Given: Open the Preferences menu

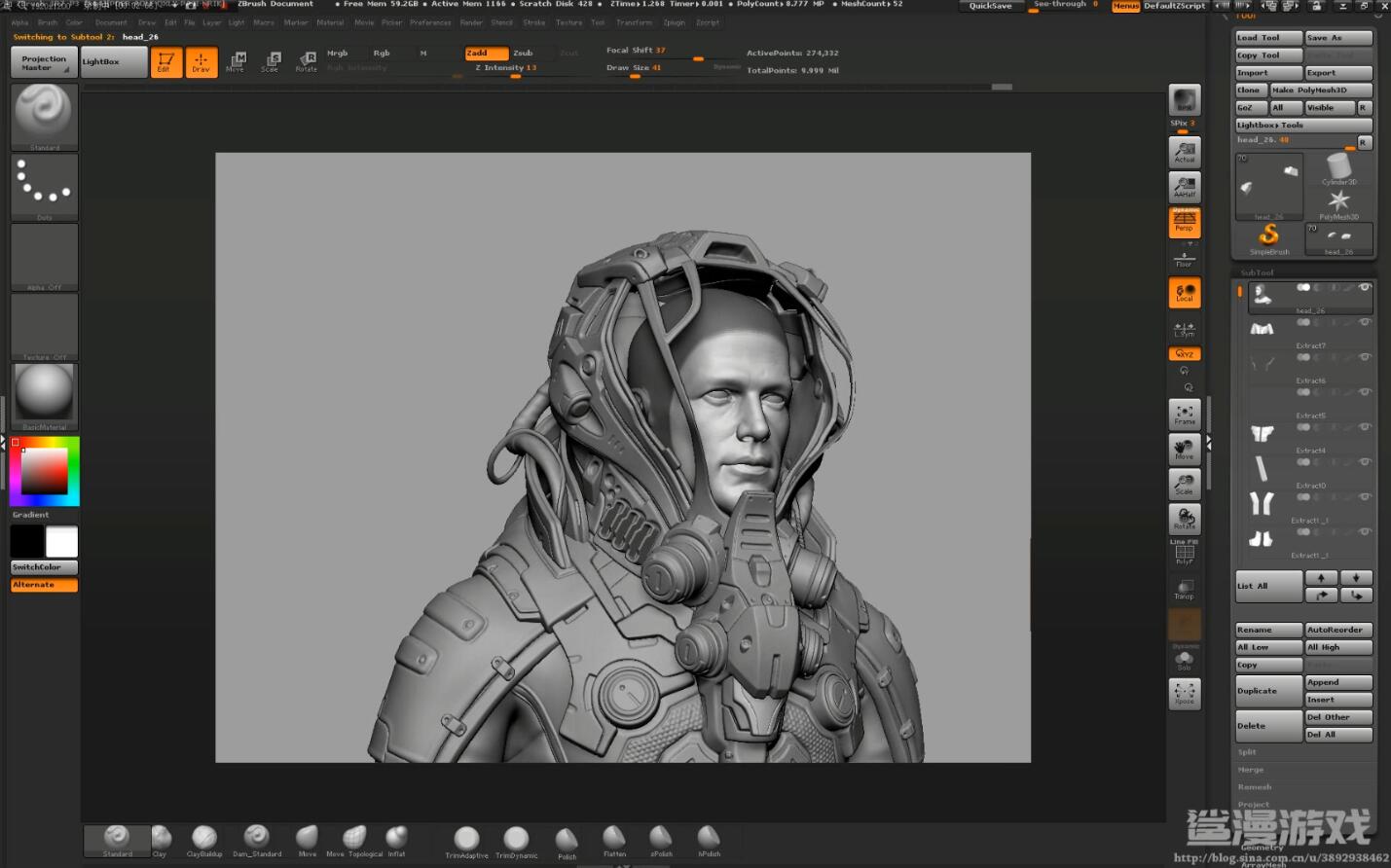Looking at the screenshot, I should pyautogui.click(x=430, y=22).
